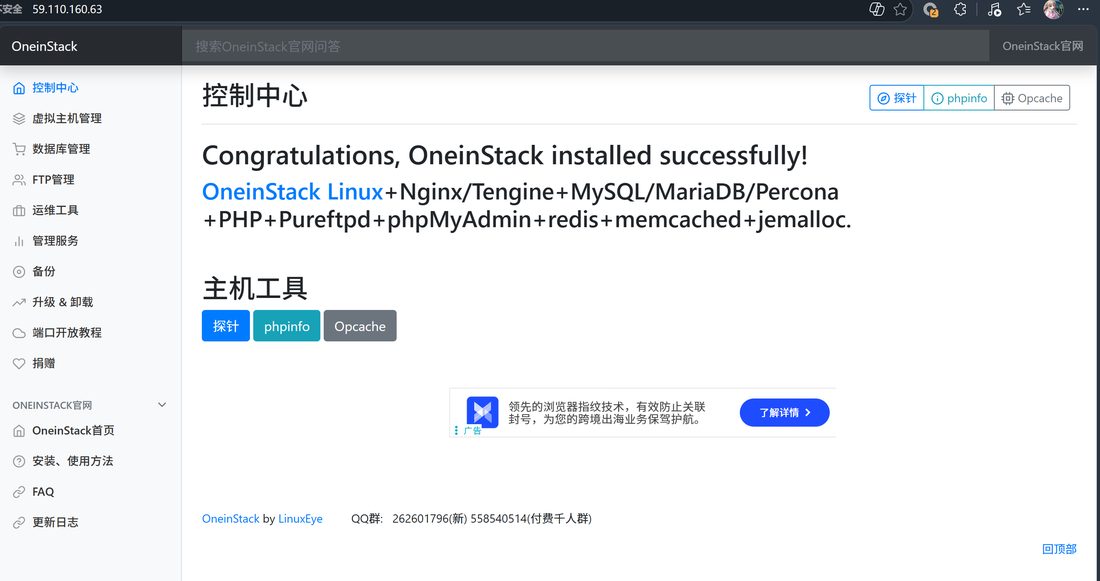Click the briefcase icon beside 运维工具

[x=19, y=211]
